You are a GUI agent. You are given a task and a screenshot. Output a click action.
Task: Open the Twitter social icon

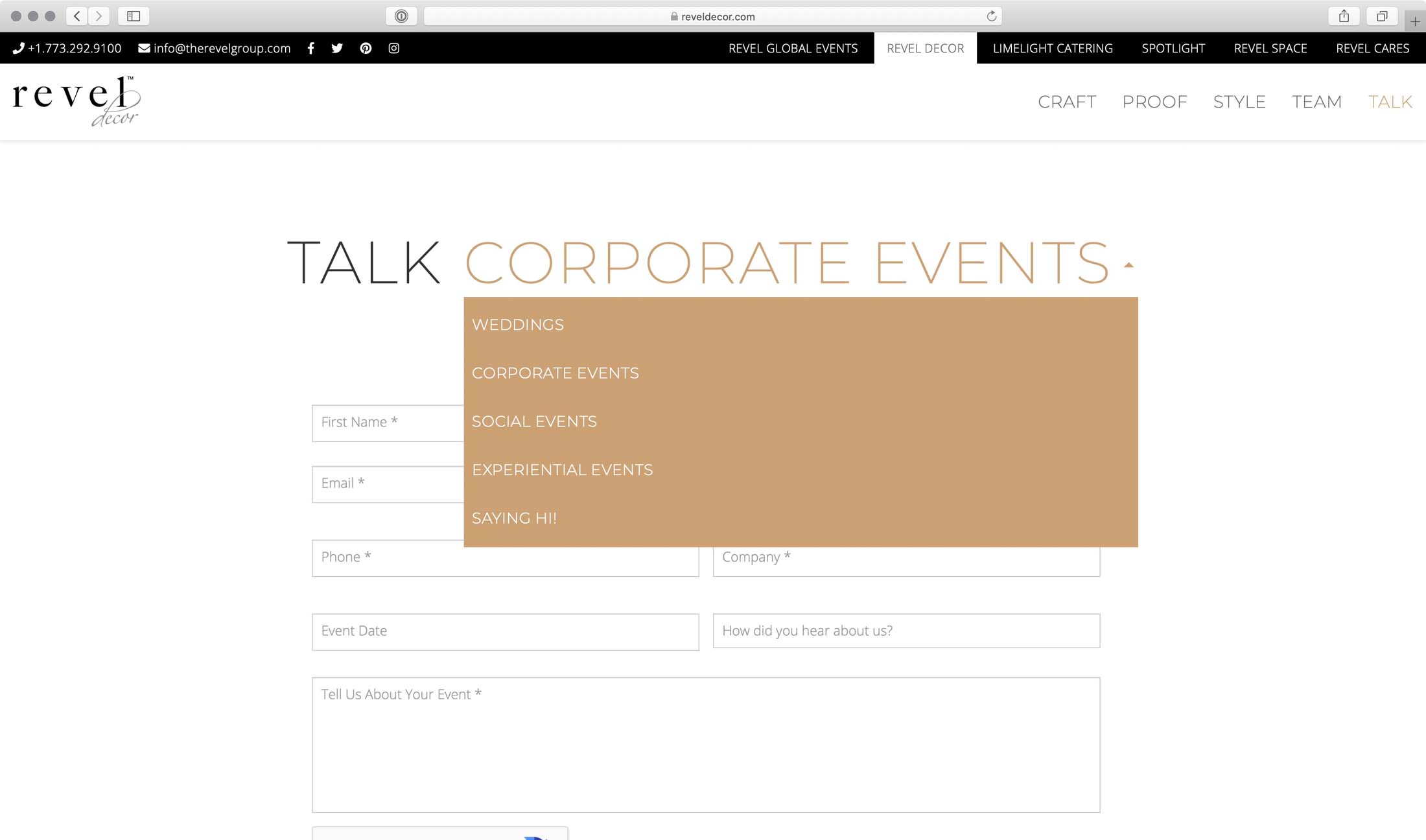(337, 48)
